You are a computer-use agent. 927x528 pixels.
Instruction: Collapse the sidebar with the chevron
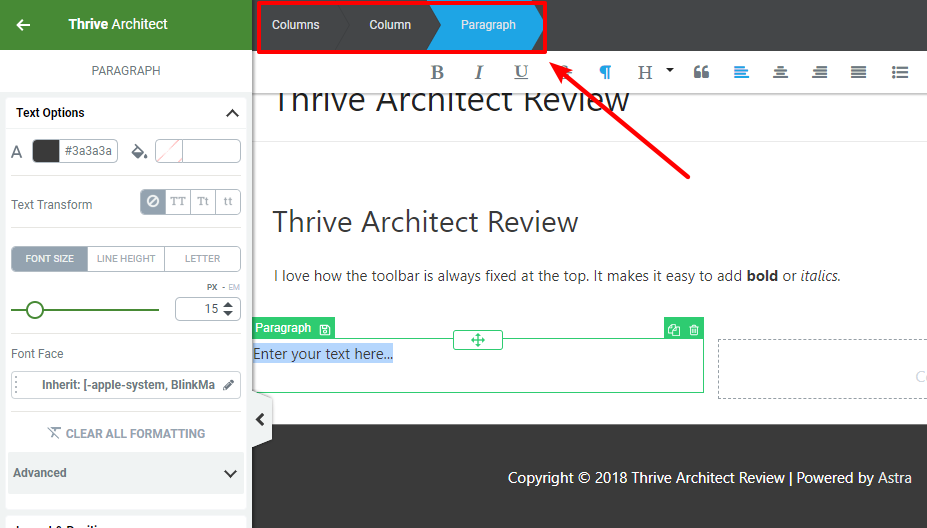click(260, 420)
